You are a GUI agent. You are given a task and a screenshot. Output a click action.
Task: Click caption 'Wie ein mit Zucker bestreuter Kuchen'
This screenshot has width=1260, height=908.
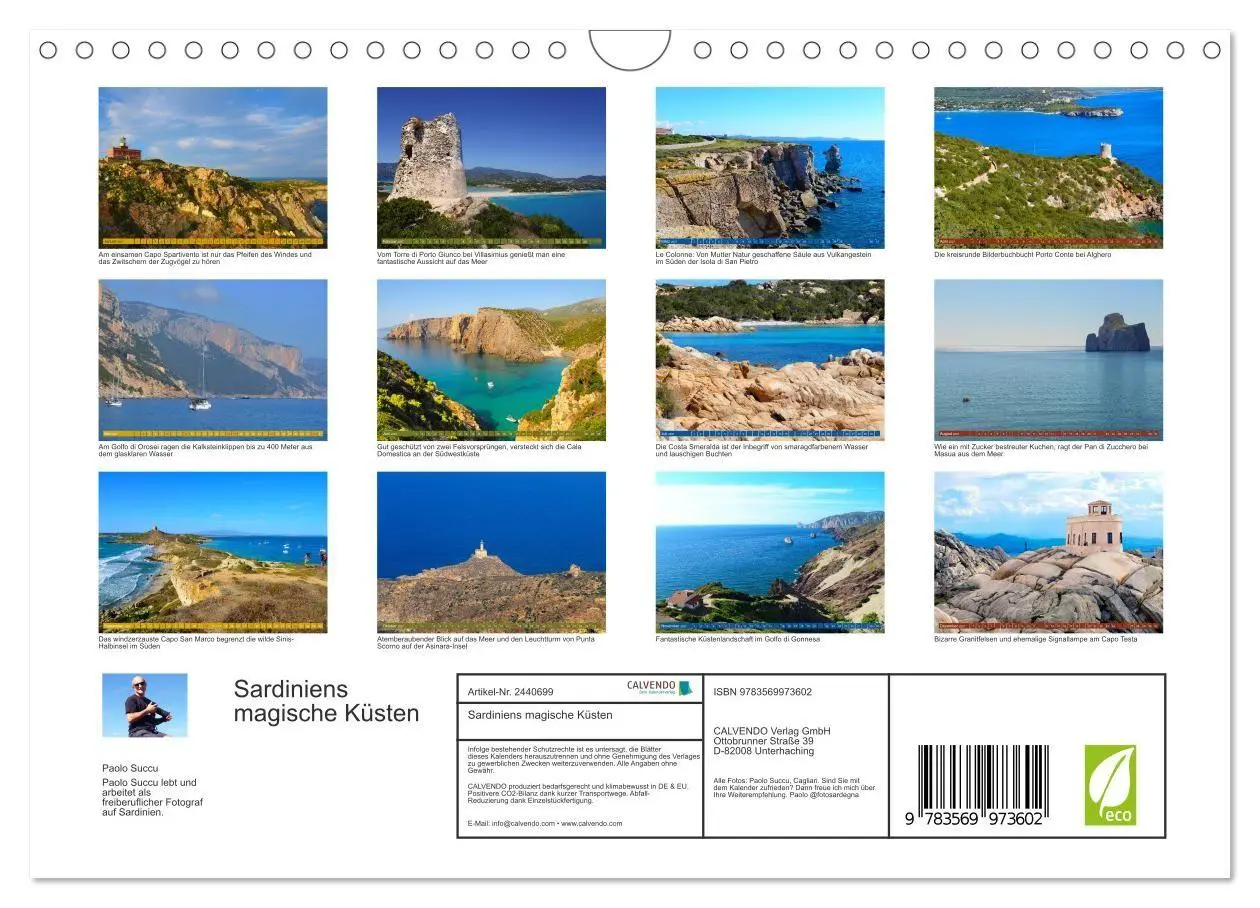pos(1041,451)
